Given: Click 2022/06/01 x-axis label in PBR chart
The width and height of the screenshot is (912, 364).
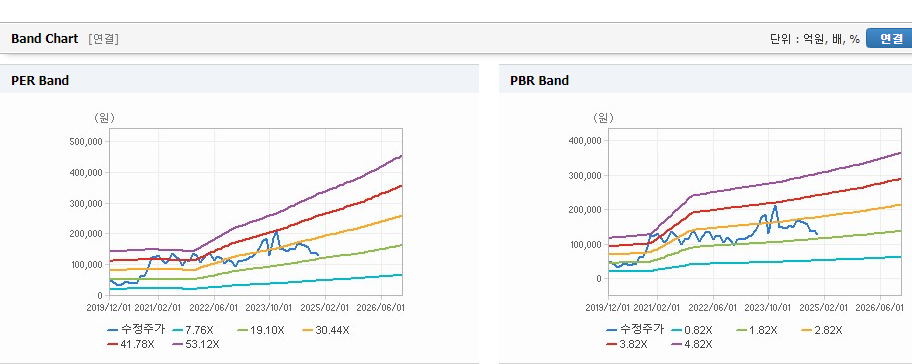Looking at the screenshot, I should click(713, 307).
